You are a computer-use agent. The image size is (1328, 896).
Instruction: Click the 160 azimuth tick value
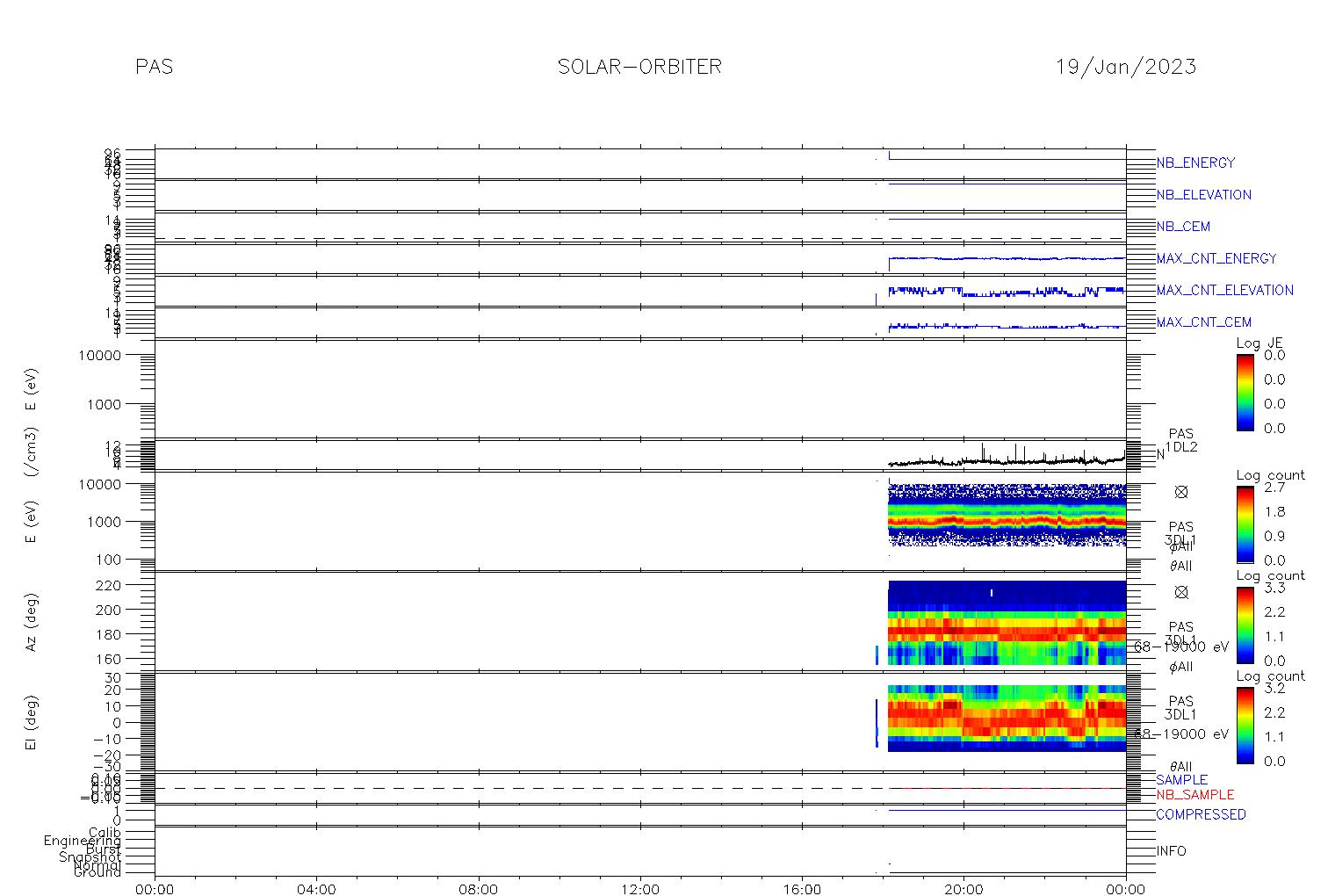pos(110,659)
